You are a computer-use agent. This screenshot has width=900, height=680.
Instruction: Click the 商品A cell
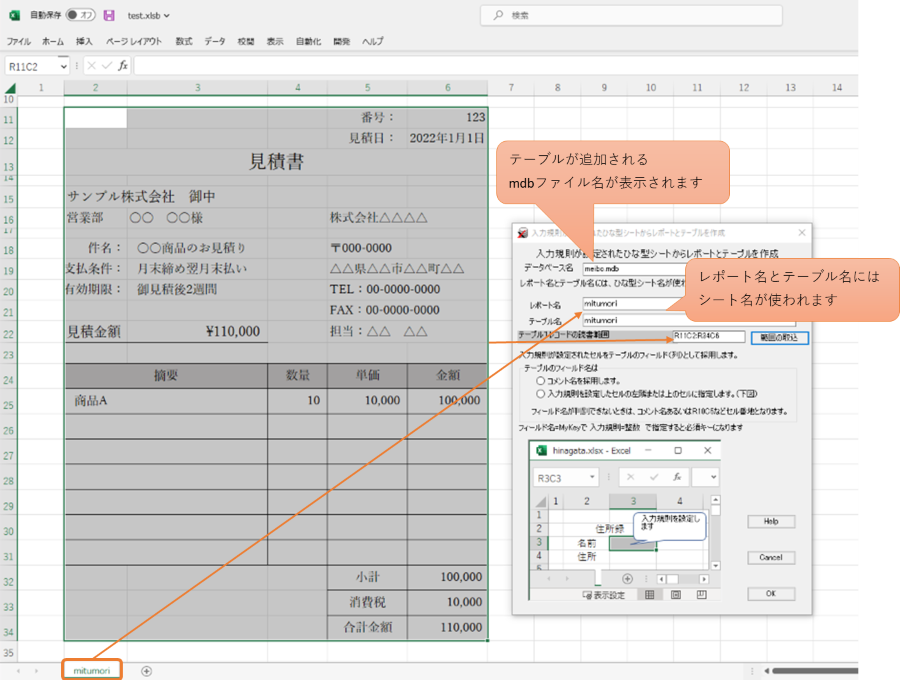(x=166, y=401)
